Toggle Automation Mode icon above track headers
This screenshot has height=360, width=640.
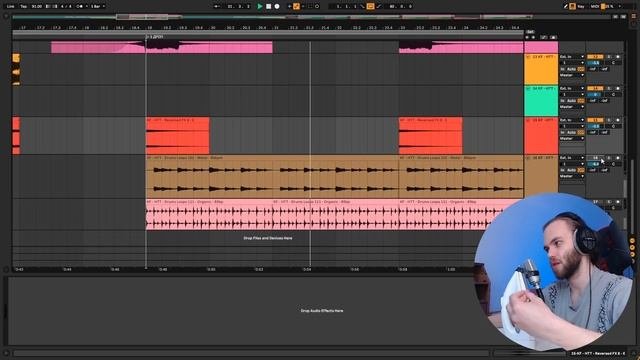click(x=544, y=37)
